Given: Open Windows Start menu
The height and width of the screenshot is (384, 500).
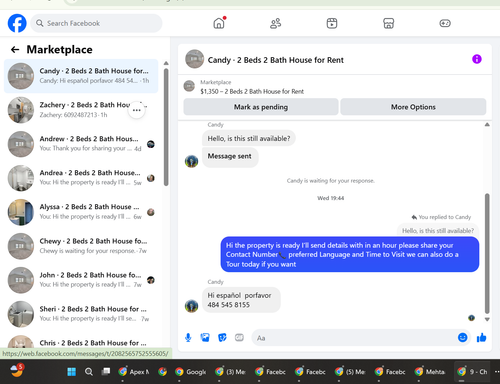Looking at the screenshot, I should point(72,372).
